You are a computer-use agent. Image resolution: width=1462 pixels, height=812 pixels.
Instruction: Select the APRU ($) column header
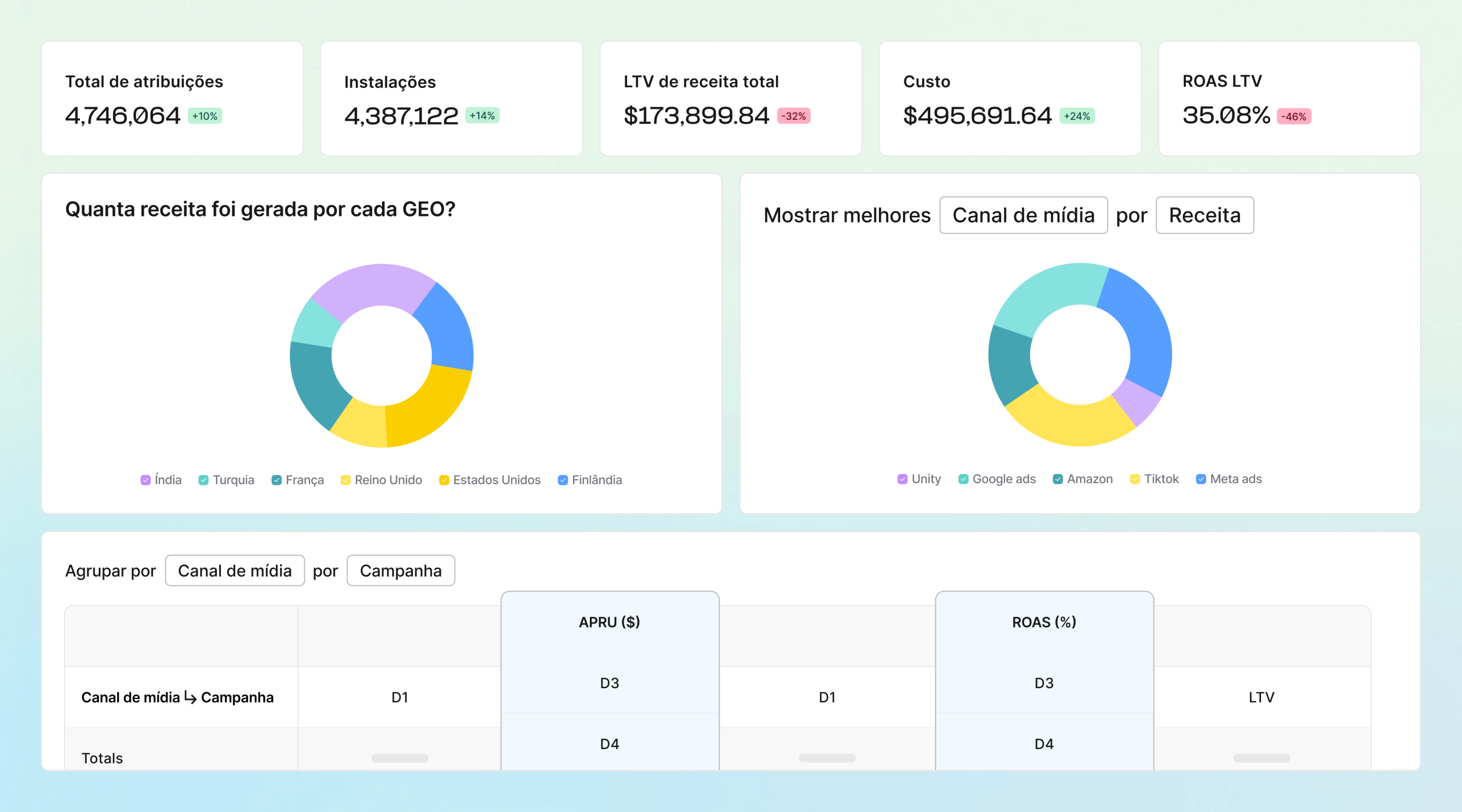[609, 622]
